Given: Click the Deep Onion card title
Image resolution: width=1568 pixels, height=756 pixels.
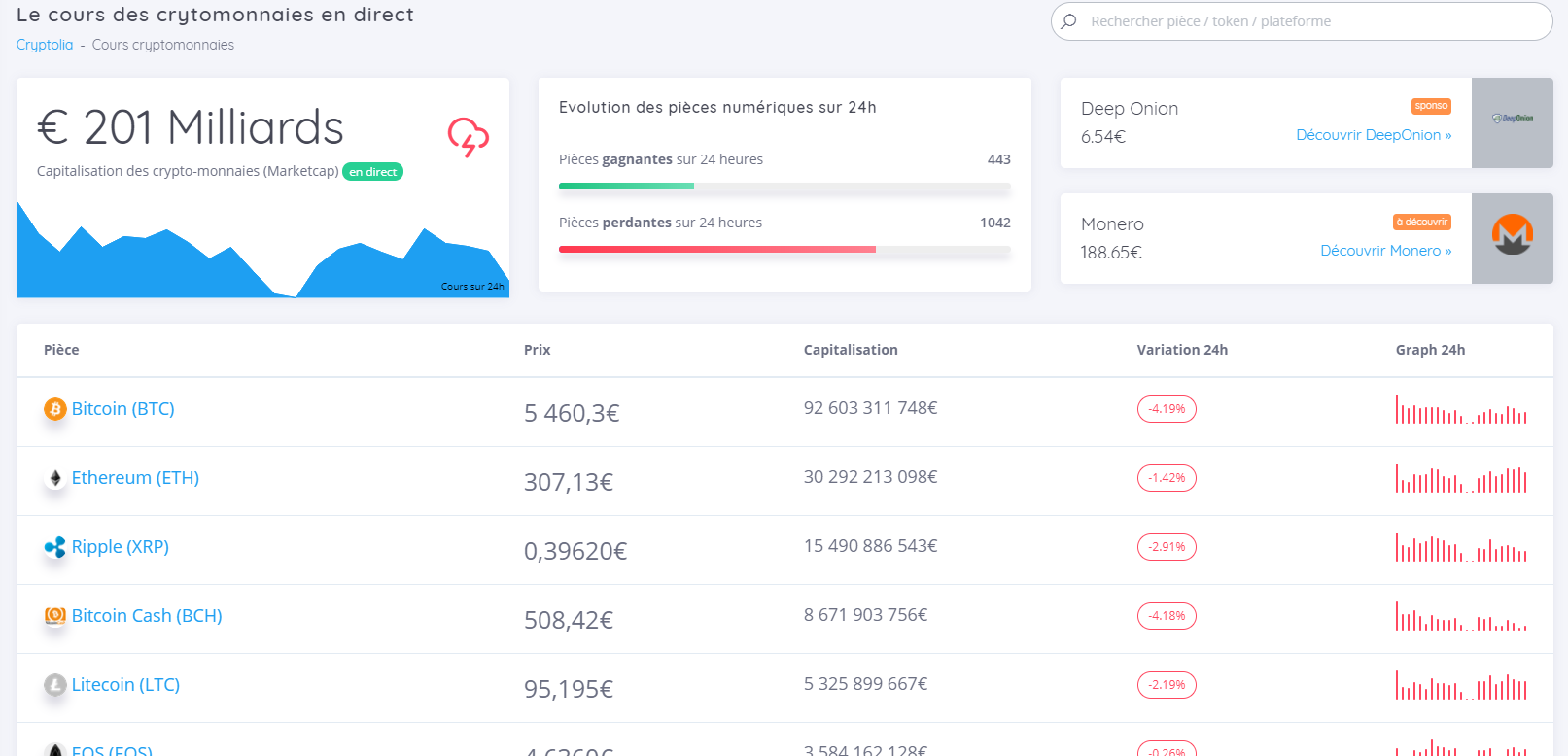Looking at the screenshot, I should click(1130, 109).
